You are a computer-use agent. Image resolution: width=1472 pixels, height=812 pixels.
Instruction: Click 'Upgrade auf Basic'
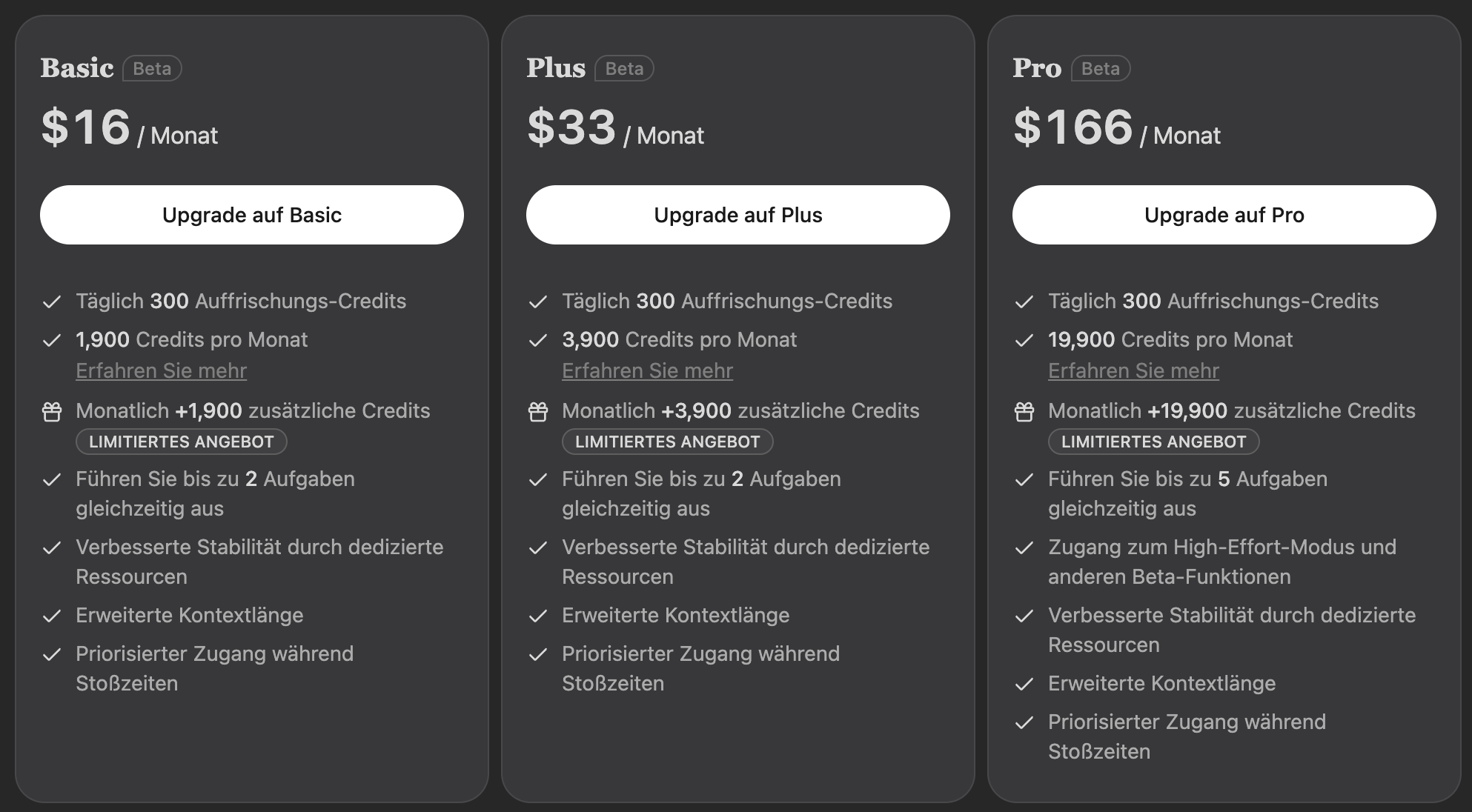[x=251, y=215]
